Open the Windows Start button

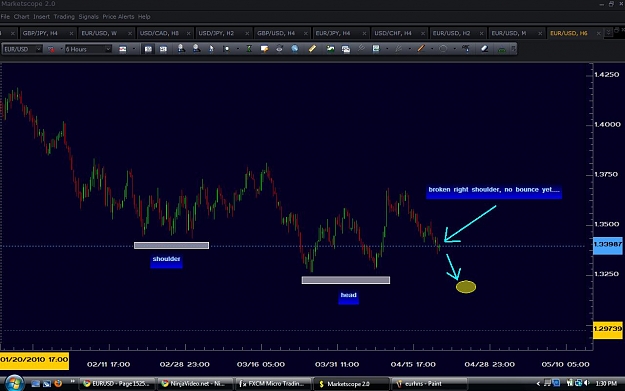14,383
